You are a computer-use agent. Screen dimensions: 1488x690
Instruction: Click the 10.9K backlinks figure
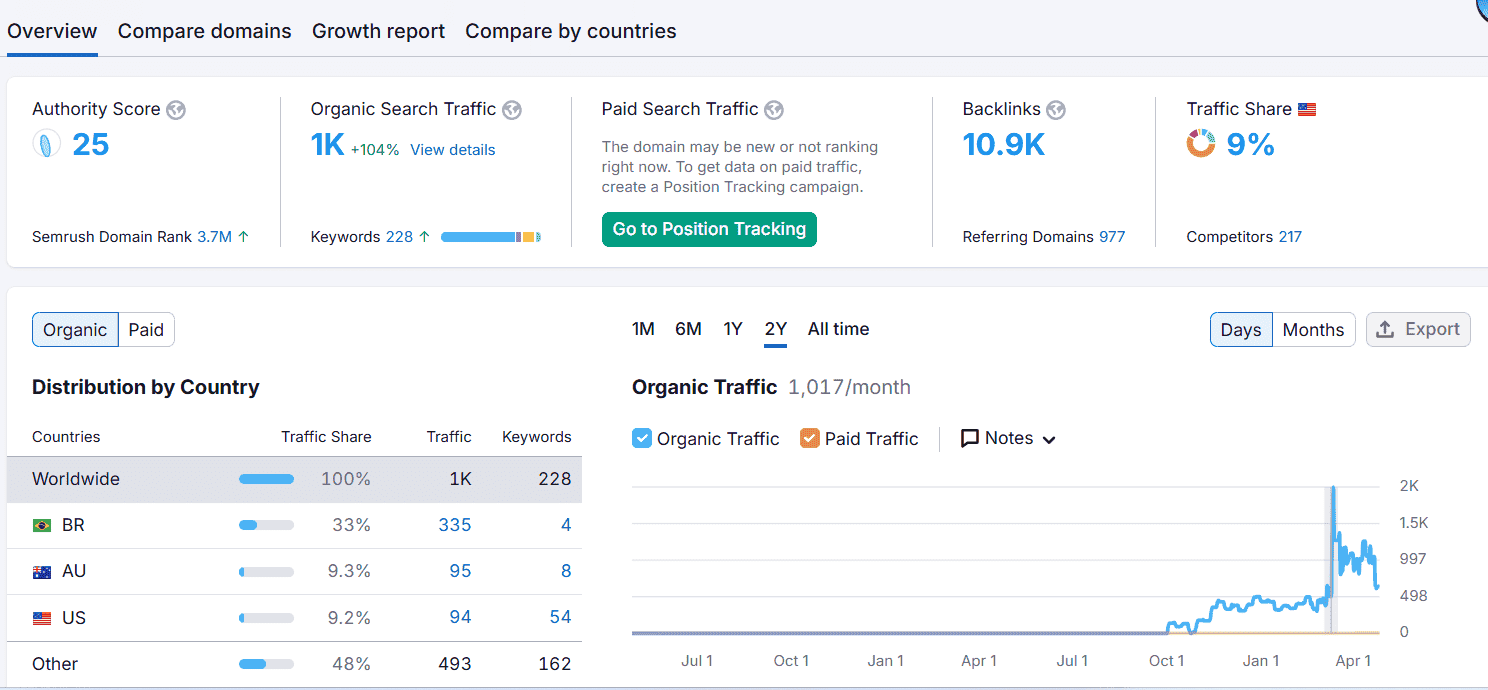pos(1004,145)
